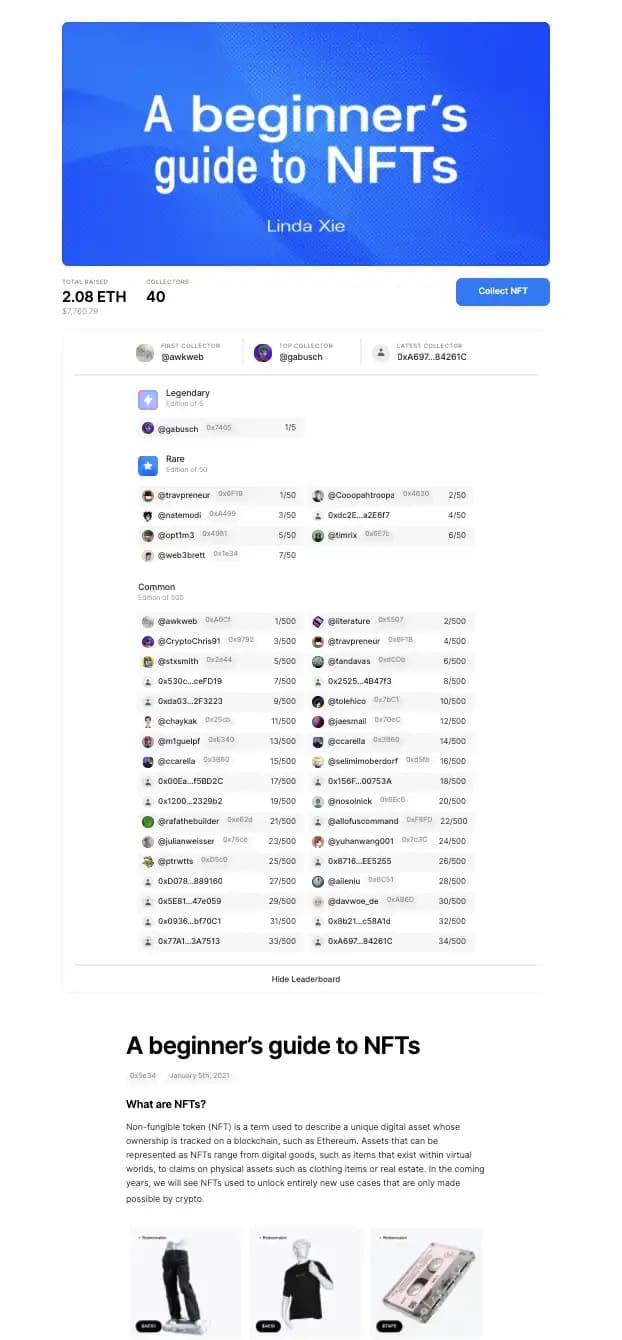This screenshot has height=1340, width=622.
Task: Click the Legendary edition lightning icon
Action: pyautogui.click(x=148, y=400)
